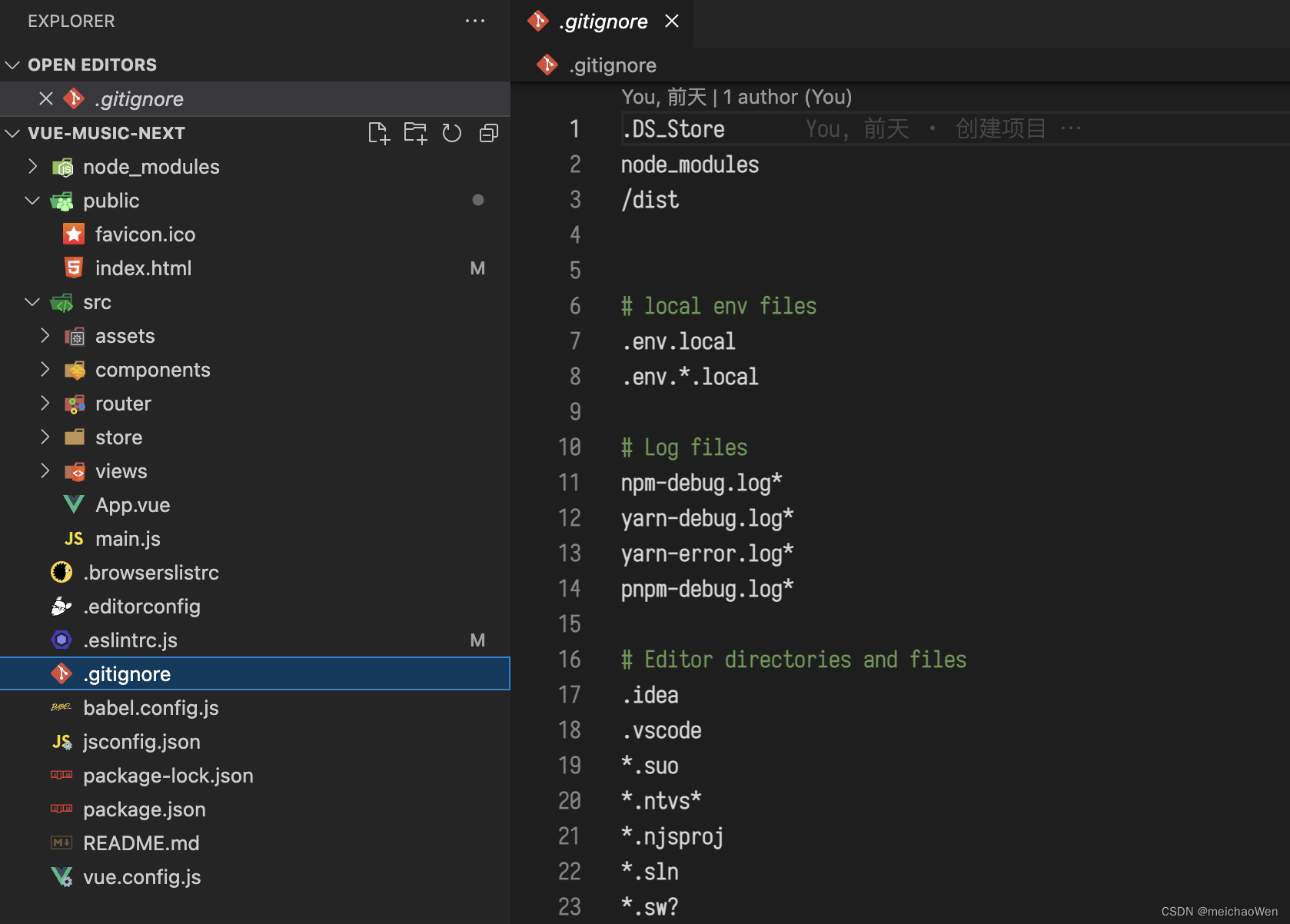The width and height of the screenshot is (1290, 924).
Task: Click the node_modules folder icon
Action: pos(62,167)
